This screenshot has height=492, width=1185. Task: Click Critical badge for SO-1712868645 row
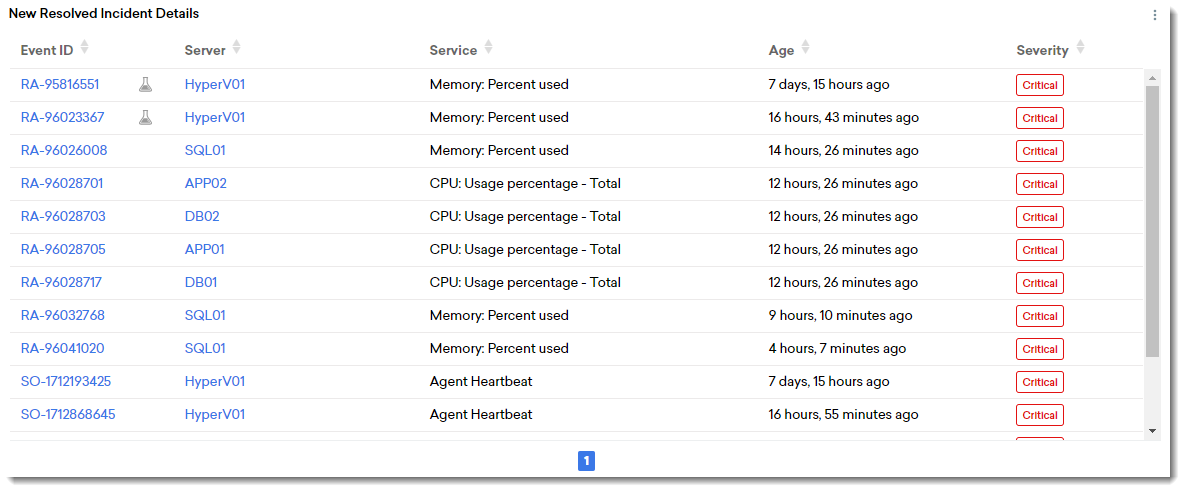point(1039,415)
